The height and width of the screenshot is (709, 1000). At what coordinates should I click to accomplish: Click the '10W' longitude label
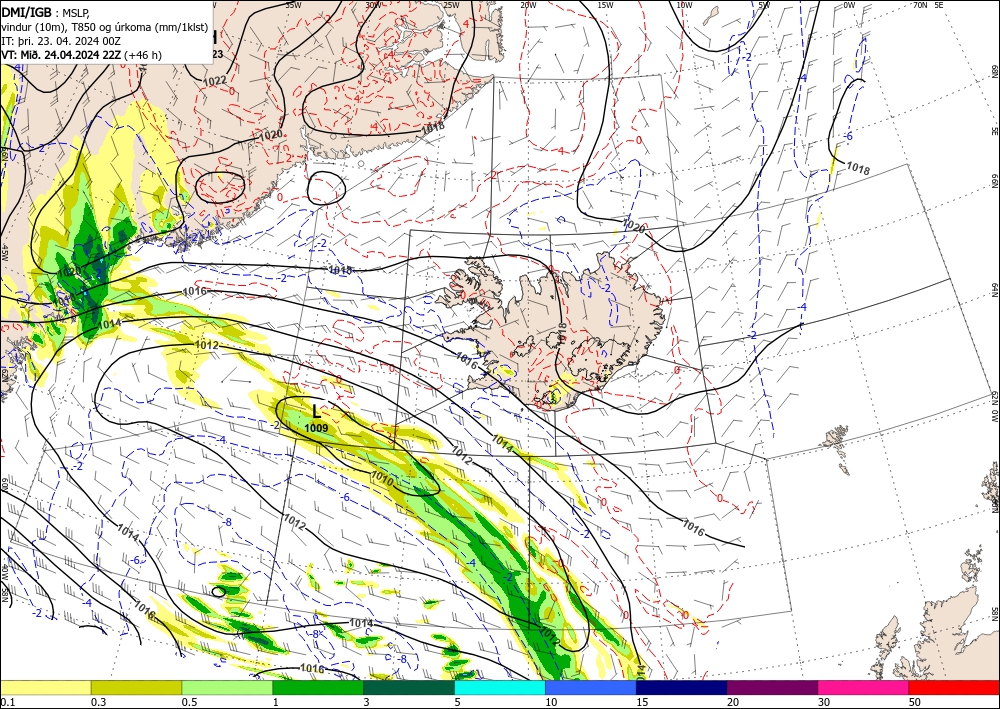pyautogui.click(x=684, y=4)
